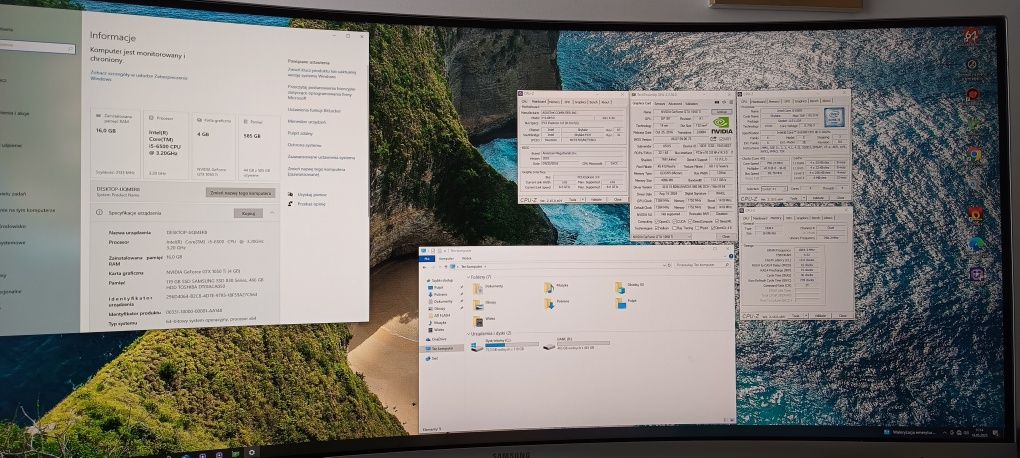Open the Obiekty 3D folder icon

(x=620, y=288)
